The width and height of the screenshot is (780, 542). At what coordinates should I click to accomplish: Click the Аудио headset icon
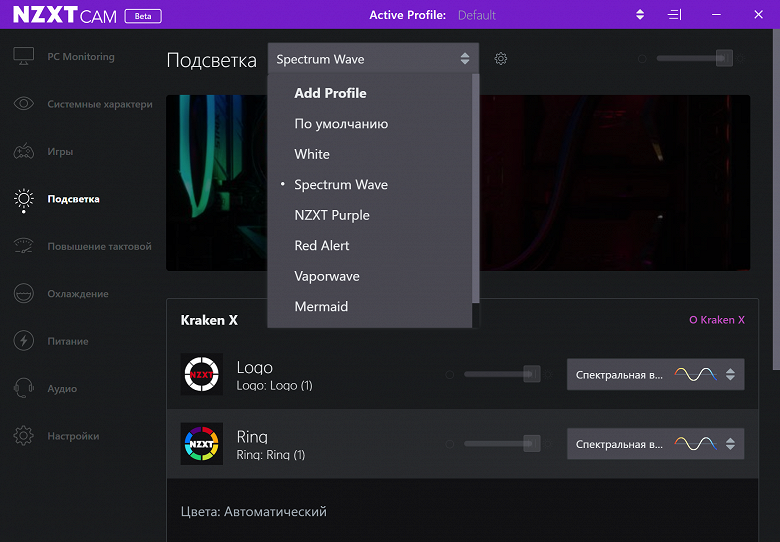[24, 389]
